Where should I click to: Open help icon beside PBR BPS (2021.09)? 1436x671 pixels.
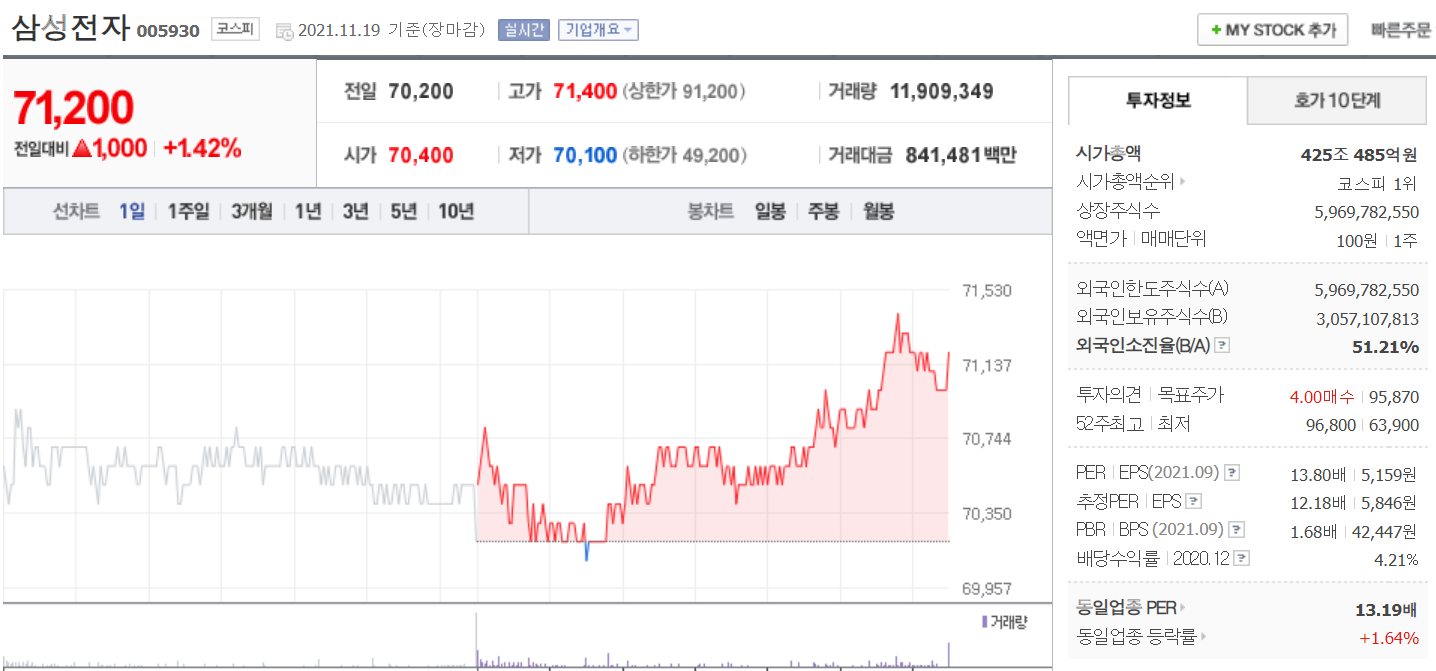click(x=1237, y=530)
